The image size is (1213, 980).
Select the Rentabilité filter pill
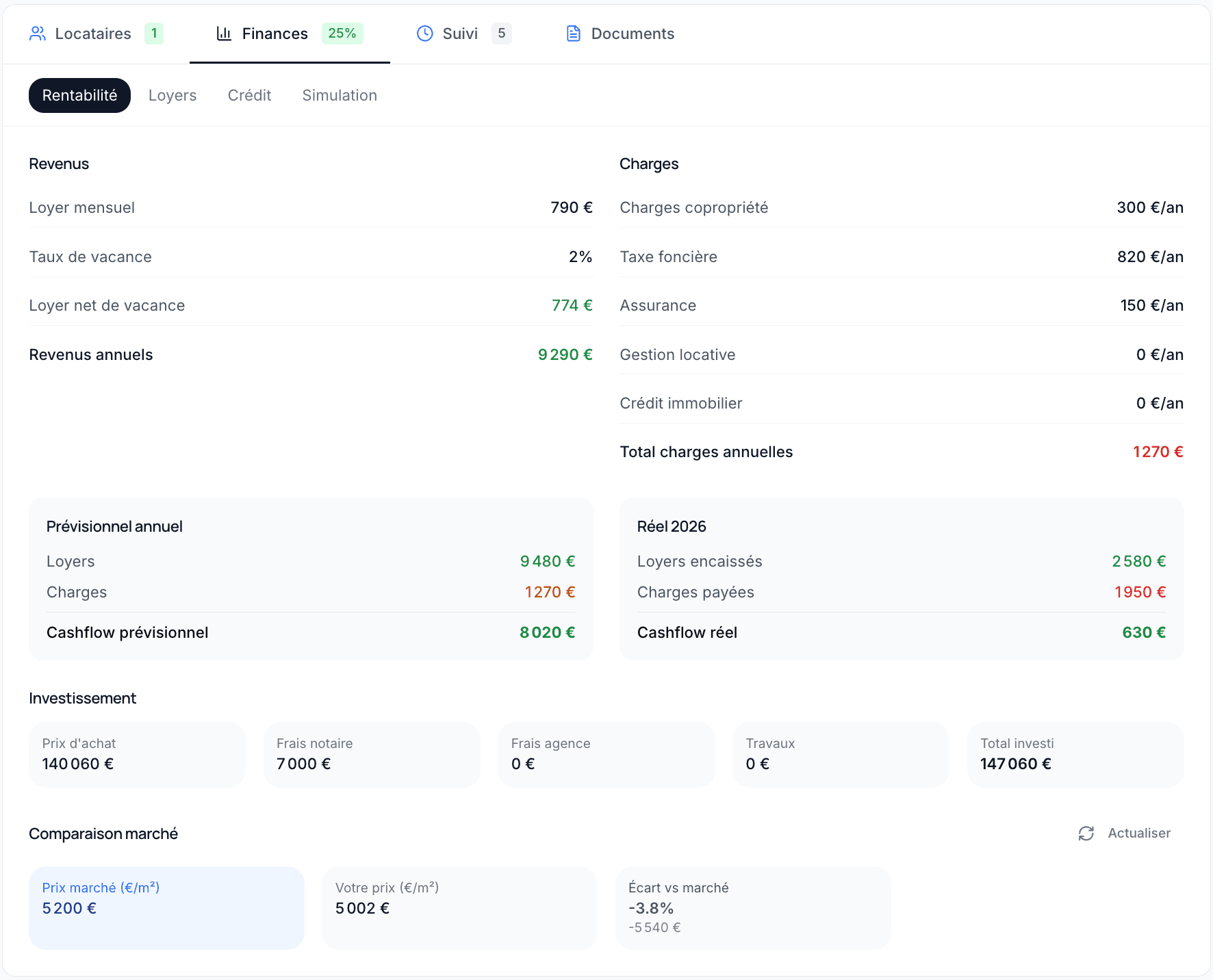point(79,95)
